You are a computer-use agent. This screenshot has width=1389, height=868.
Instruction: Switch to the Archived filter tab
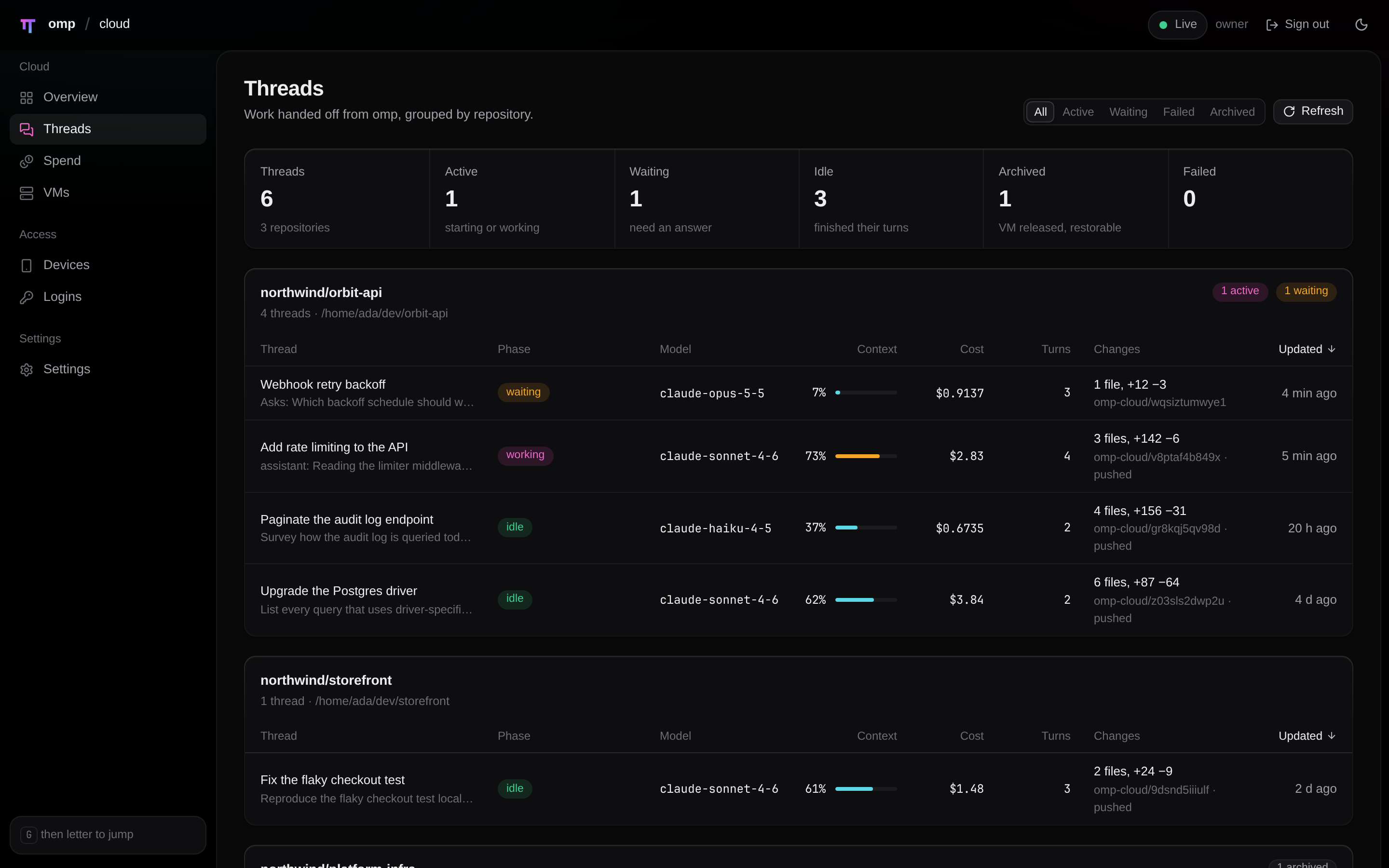coord(1232,112)
